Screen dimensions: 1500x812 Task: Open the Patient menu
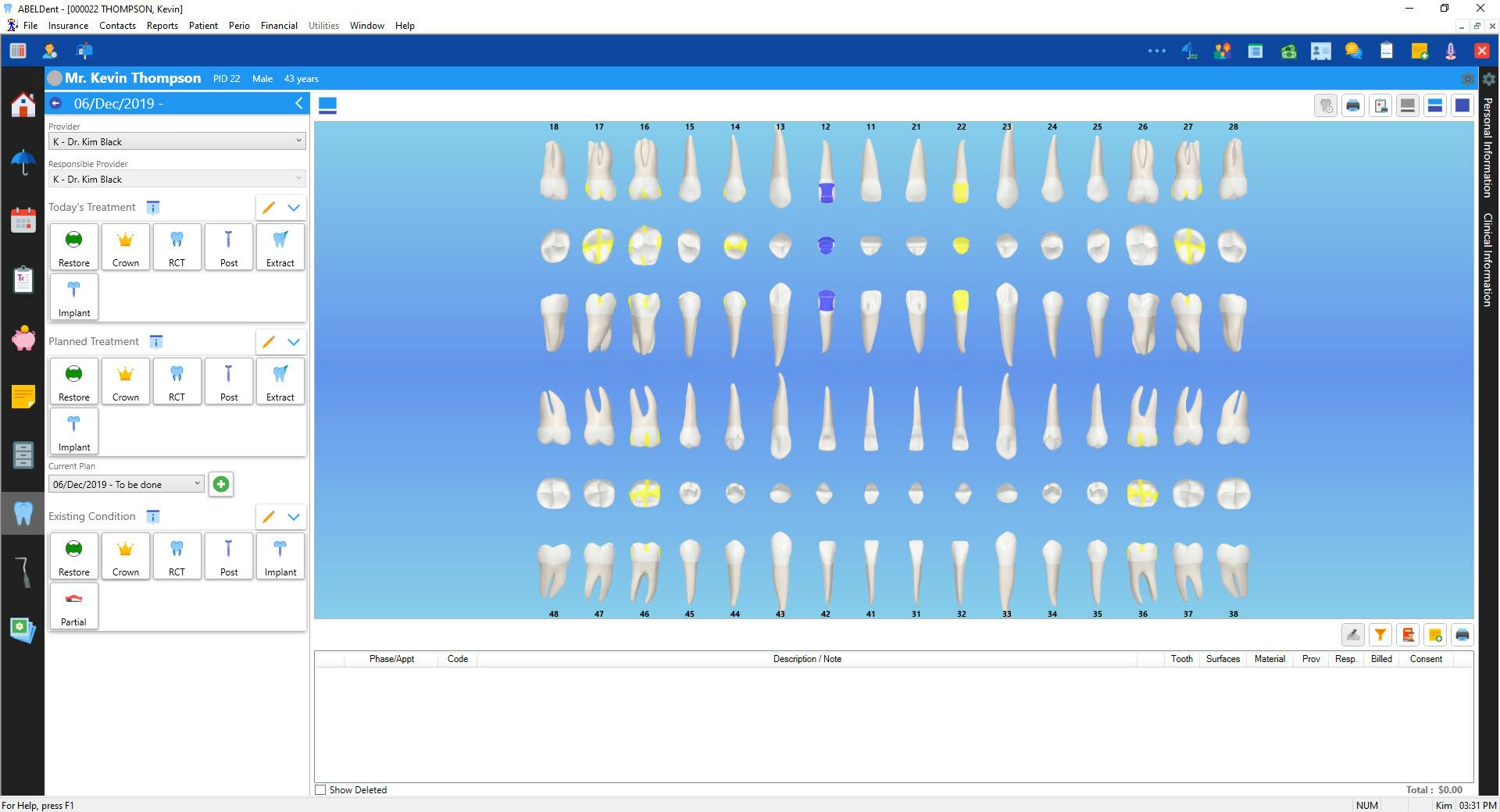[x=202, y=25]
